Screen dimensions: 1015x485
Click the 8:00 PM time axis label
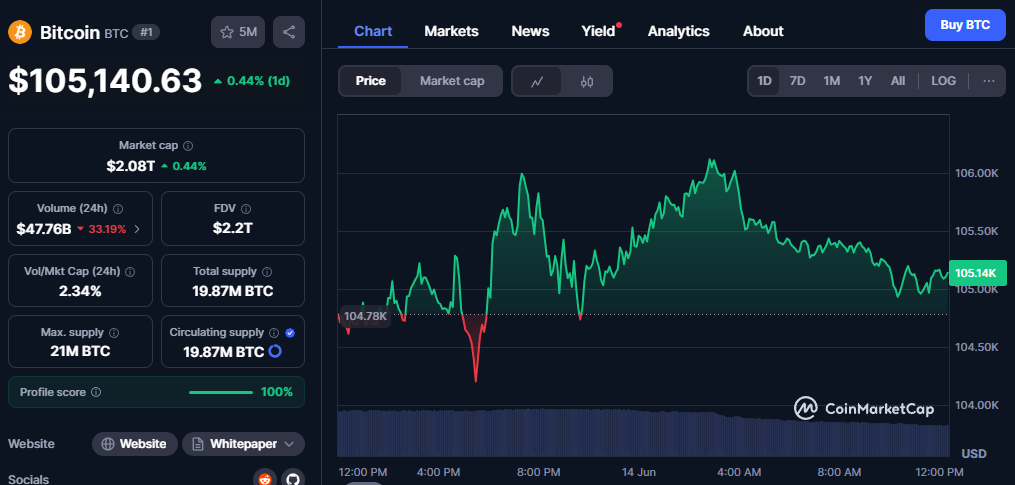539,472
